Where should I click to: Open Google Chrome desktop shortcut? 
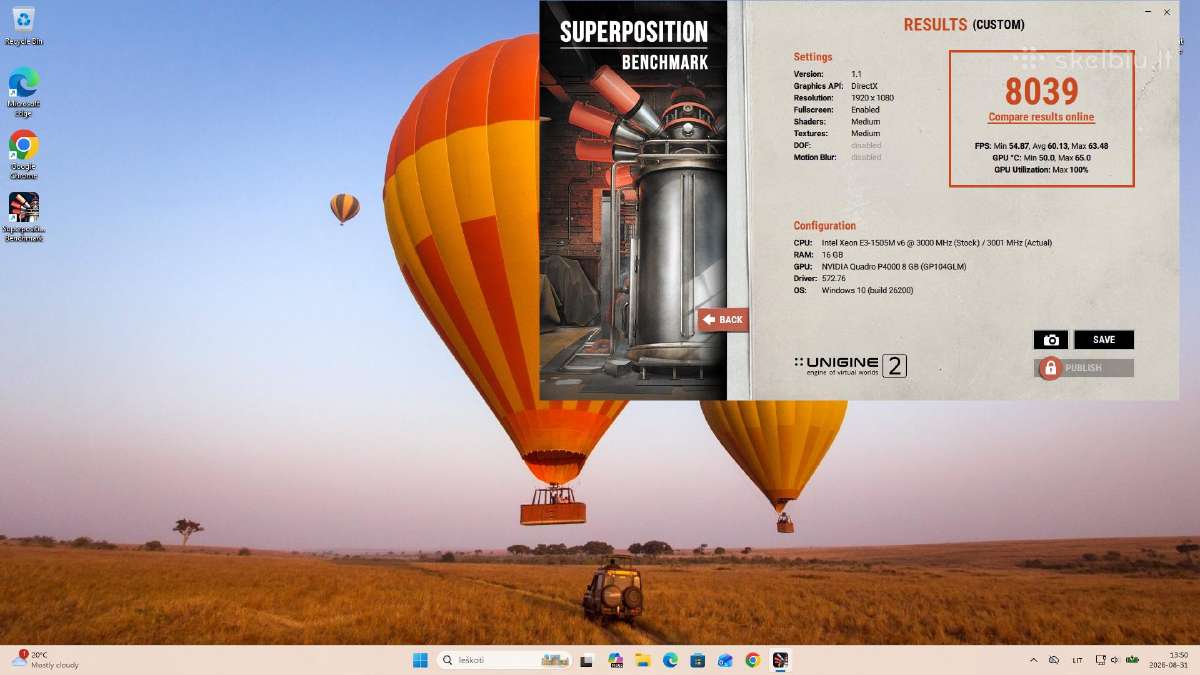pyautogui.click(x=23, y=155)
